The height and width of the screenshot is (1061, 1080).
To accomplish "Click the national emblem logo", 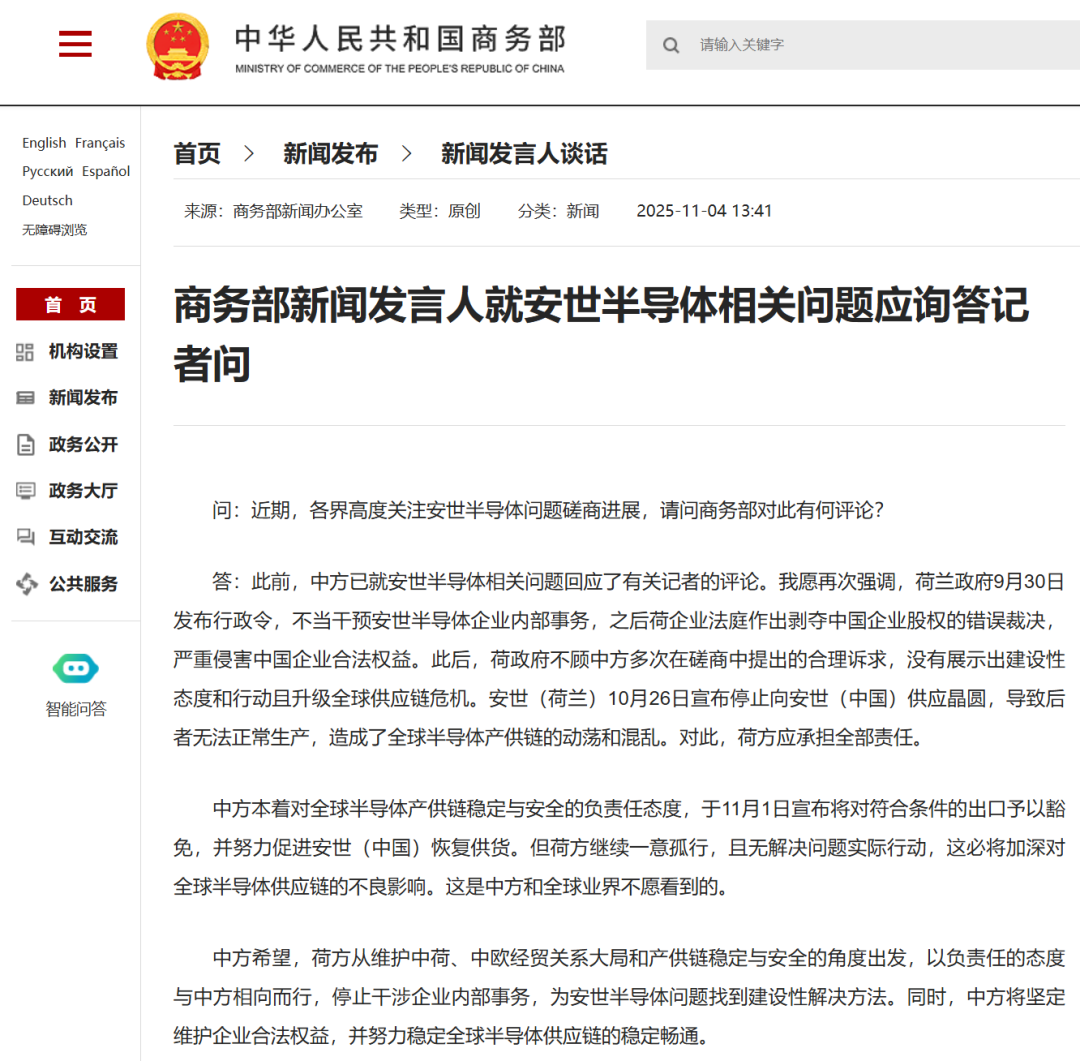I will click(178, 47).
